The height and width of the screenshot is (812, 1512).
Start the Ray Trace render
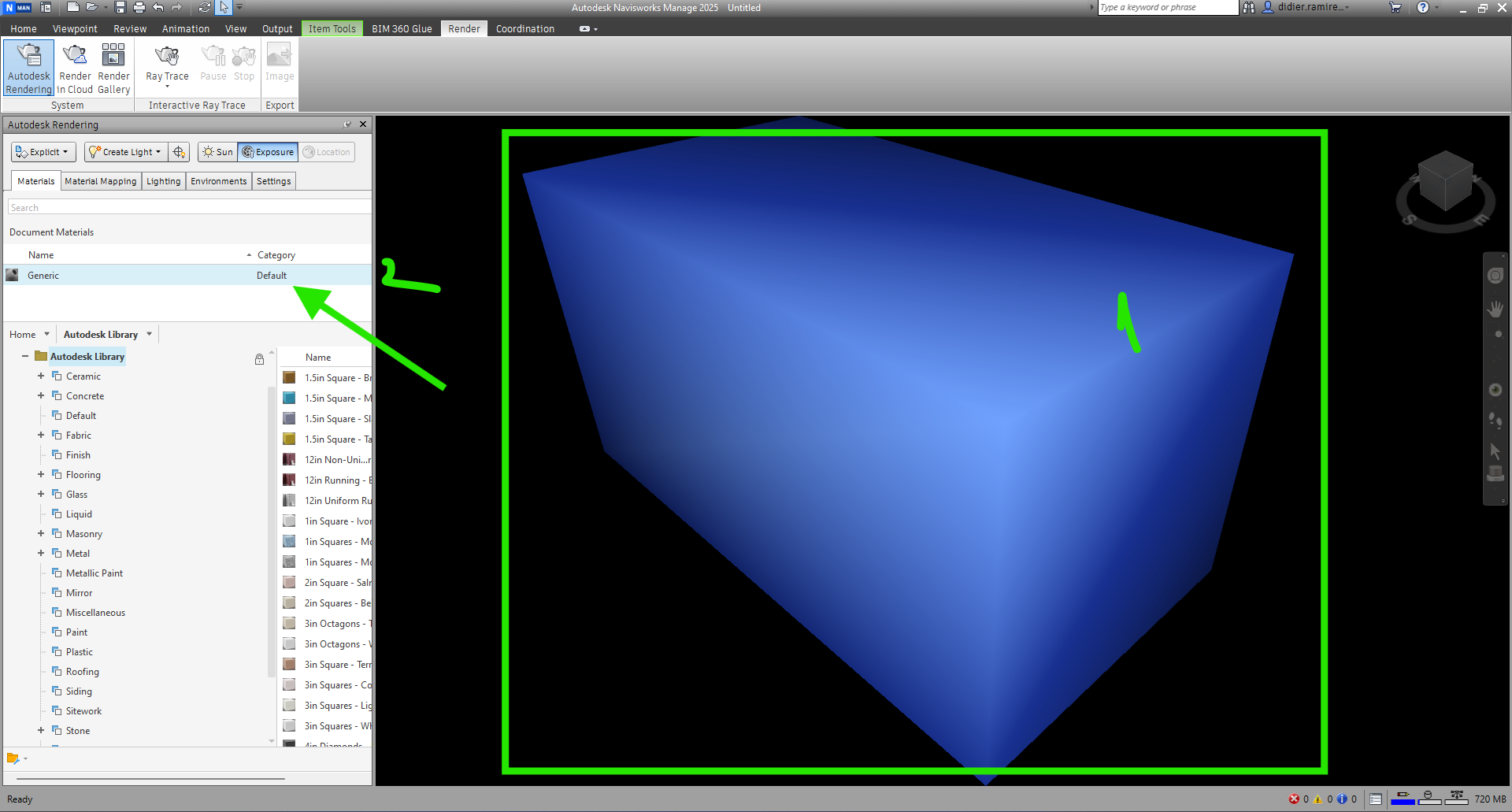[167, 67]
